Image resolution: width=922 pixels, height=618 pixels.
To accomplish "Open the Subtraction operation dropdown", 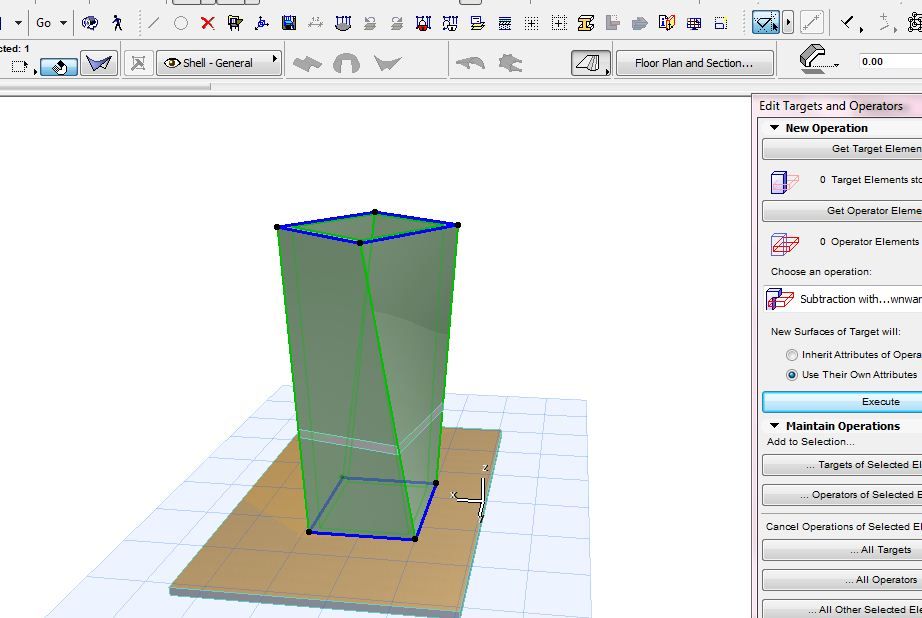I will pyautogui.click(x=843, y=299).
